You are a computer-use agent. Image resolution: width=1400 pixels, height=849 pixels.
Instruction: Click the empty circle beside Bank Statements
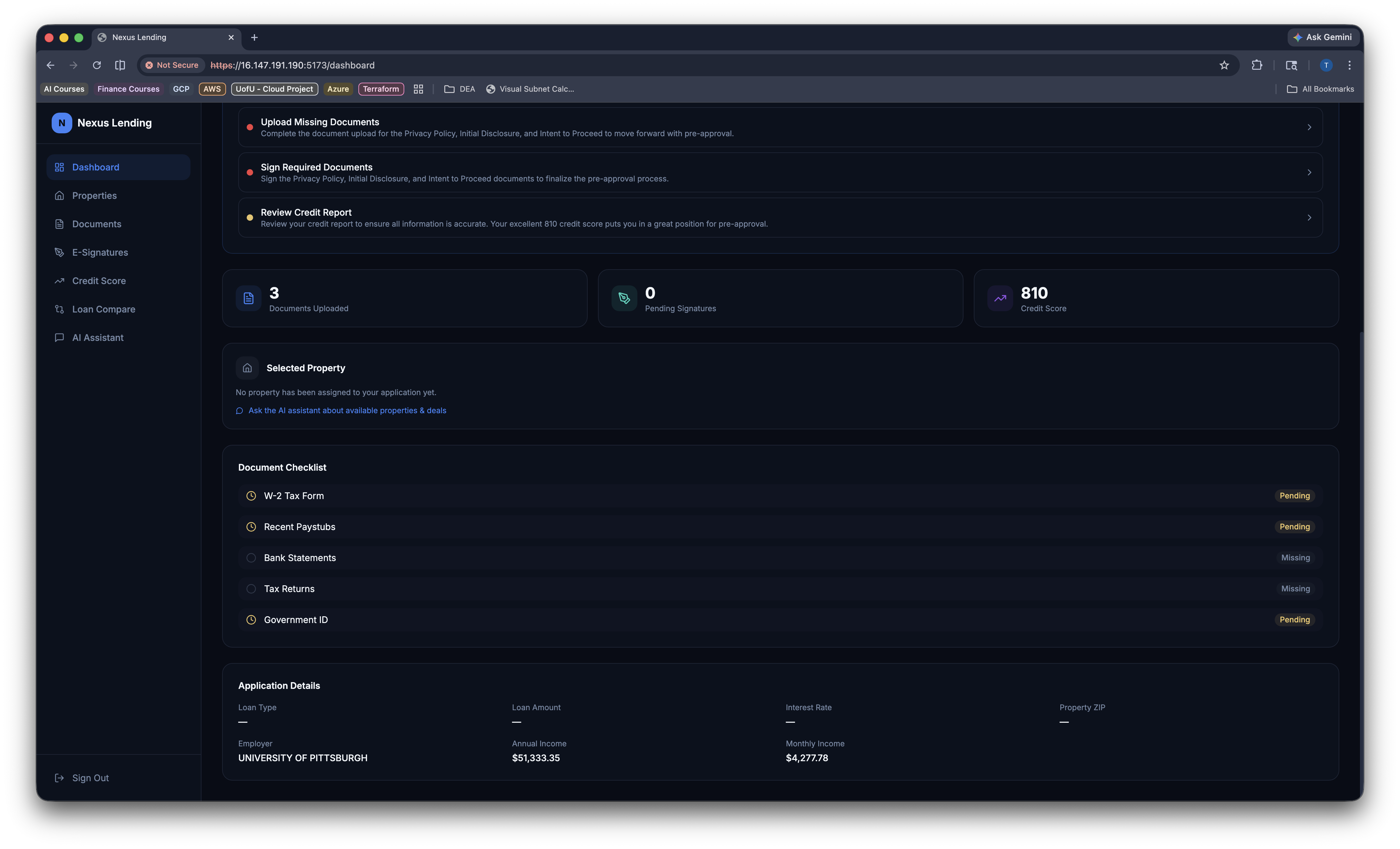click(251, 558)
